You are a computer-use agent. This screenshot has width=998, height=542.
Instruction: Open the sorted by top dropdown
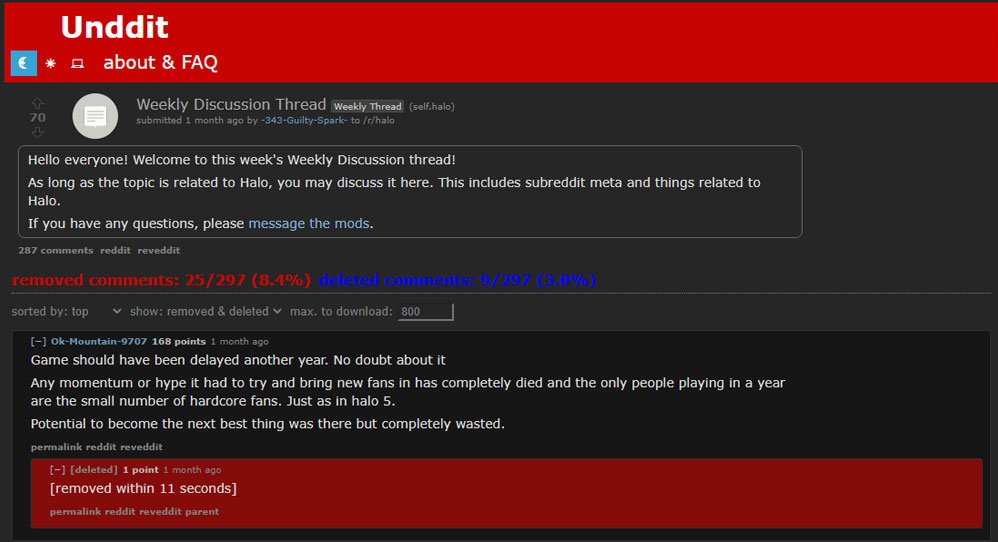[x=66, y=311]
